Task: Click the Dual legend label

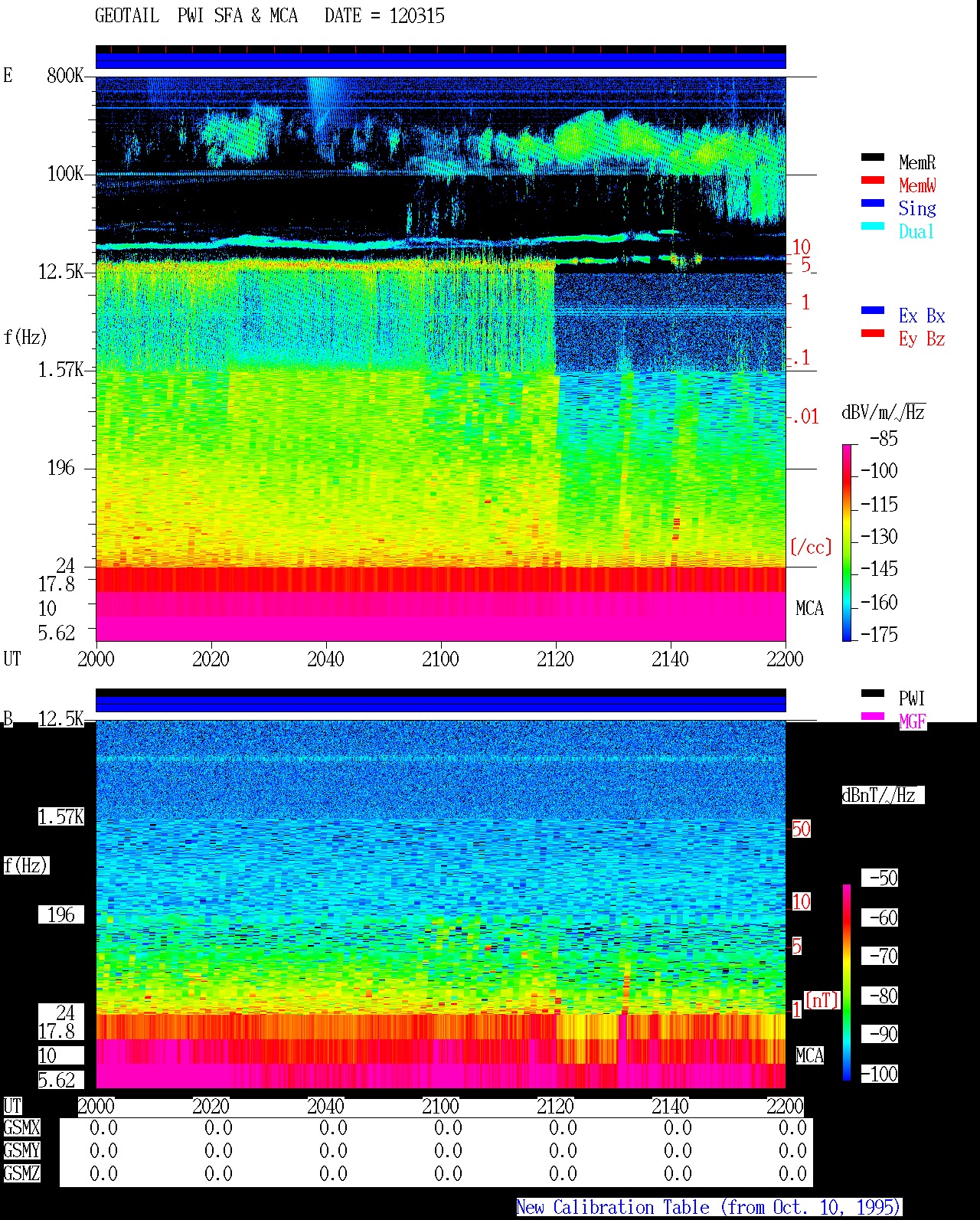Action: [917, 231]
